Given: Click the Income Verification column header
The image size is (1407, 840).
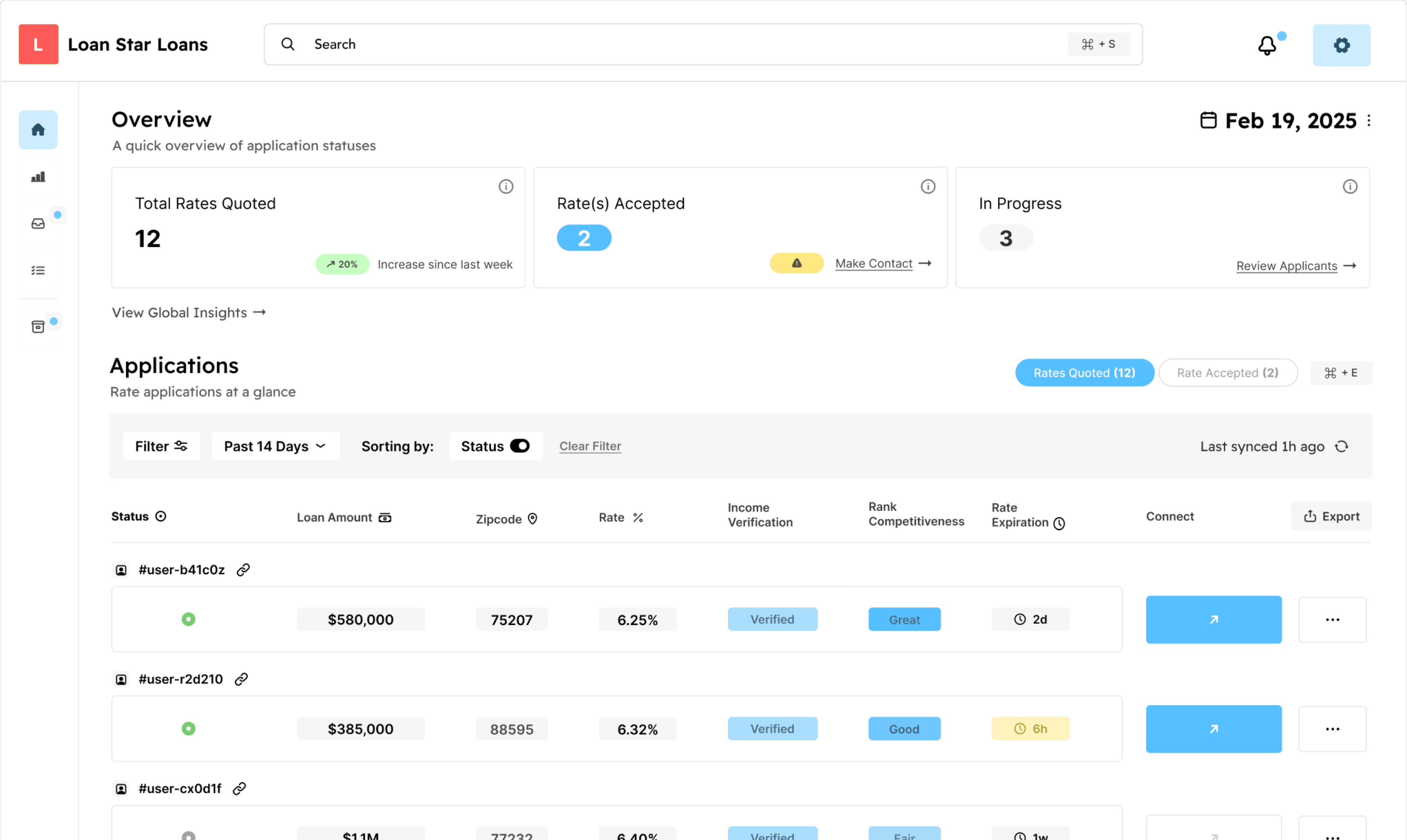Looking at the screenshot, I should 761,515.
